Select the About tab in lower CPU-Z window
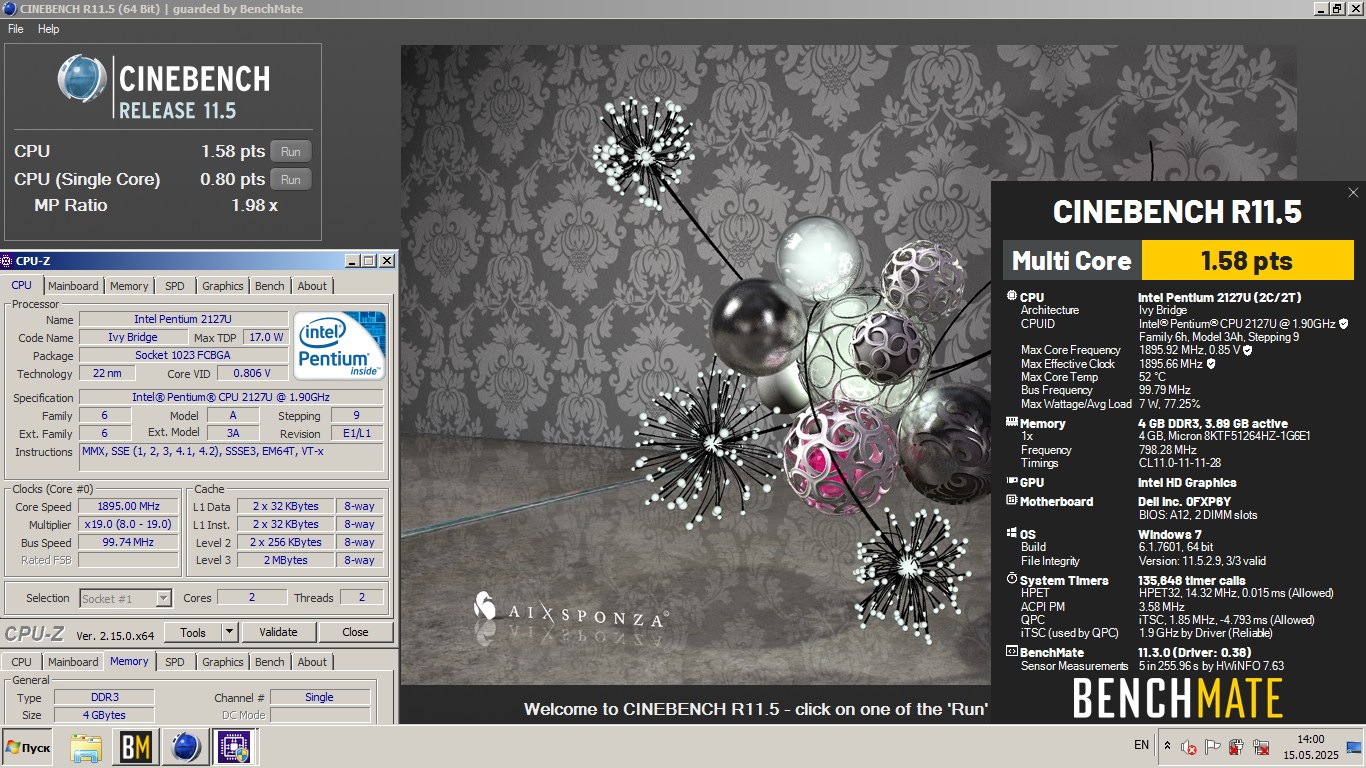Screen dimensions: 1366x768 point(312,662)
